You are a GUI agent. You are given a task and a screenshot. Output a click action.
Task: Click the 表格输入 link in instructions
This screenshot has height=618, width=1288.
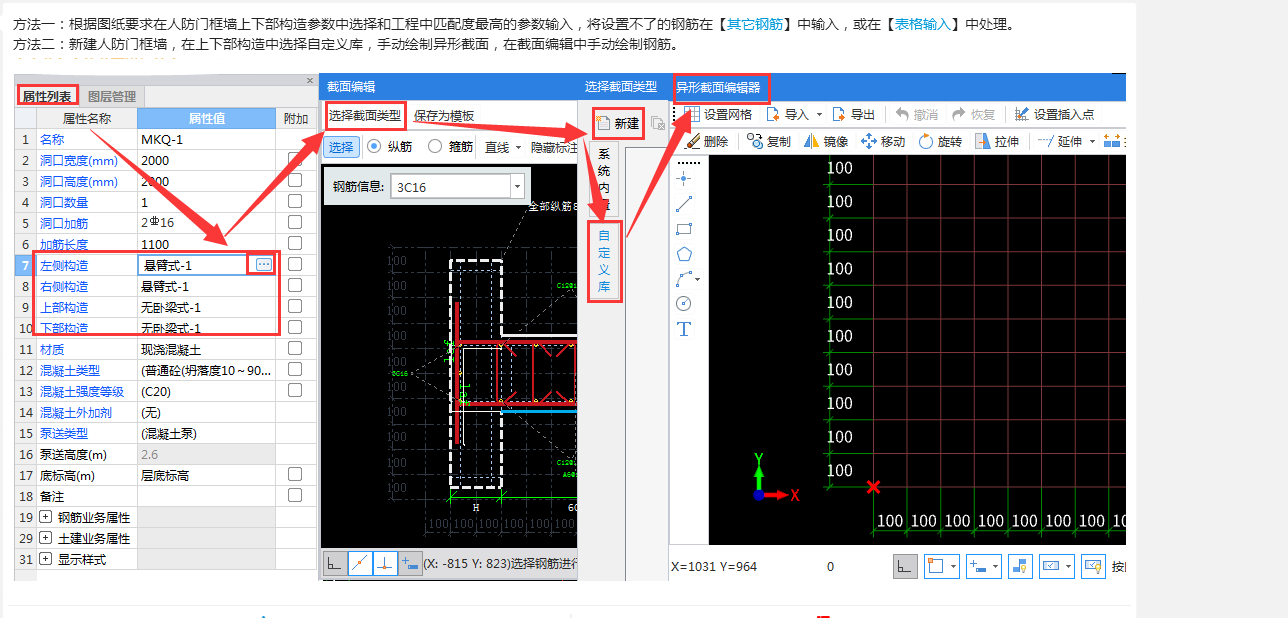[x=924, y=24]
